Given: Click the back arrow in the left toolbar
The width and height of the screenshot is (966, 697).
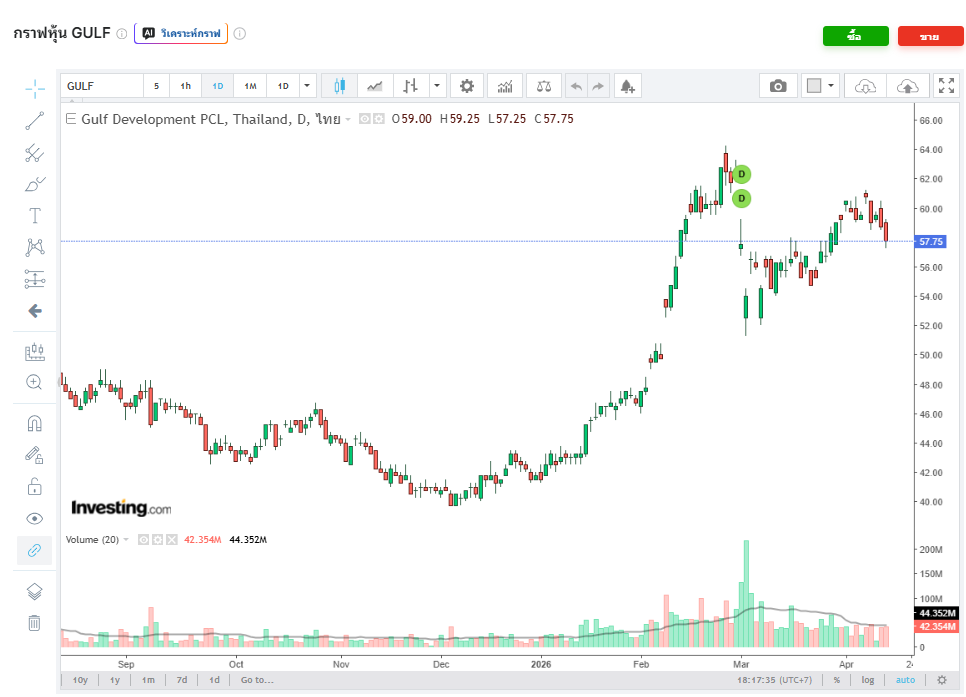Looking at the screenshot, I should click(35, 311).
